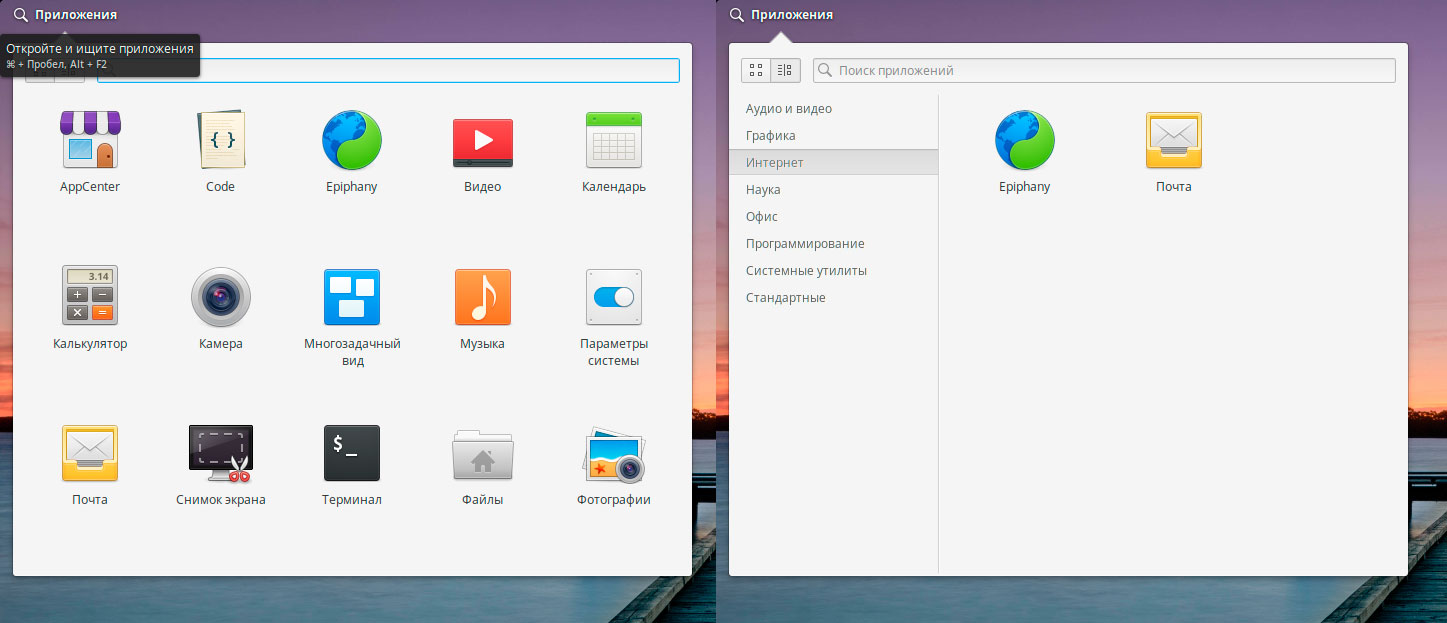This screenshot has width=1447, height=623.
Task: Switch to grid view in right launcher
Action: pyautogui.click(x=756, y=70)
